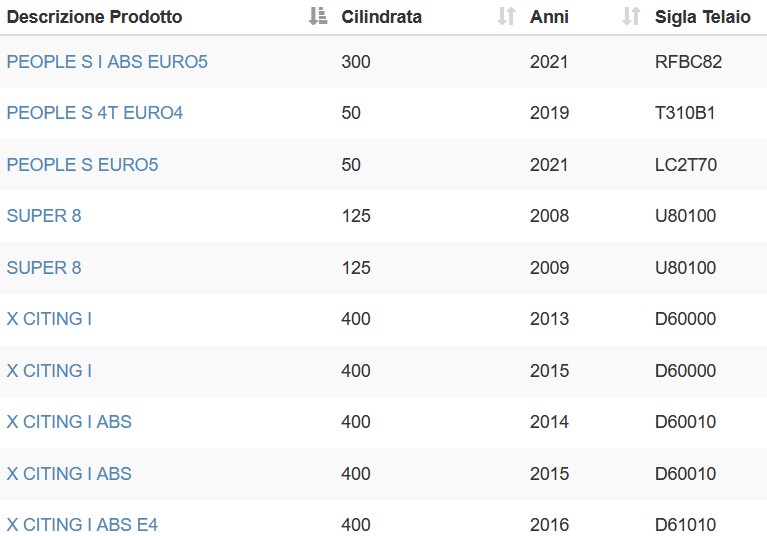Open PEOPLE S I ABS EURO5 link

pos(107,62)
